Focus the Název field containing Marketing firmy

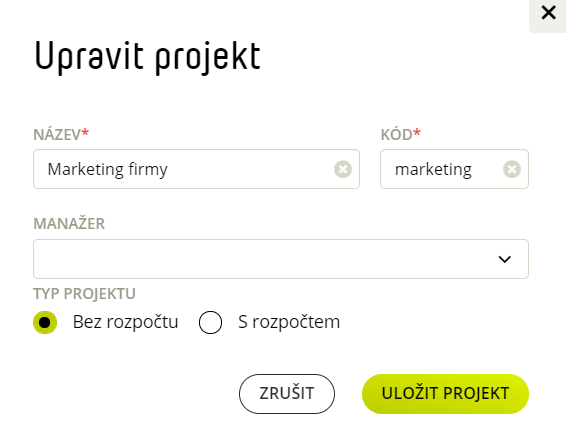196,169
